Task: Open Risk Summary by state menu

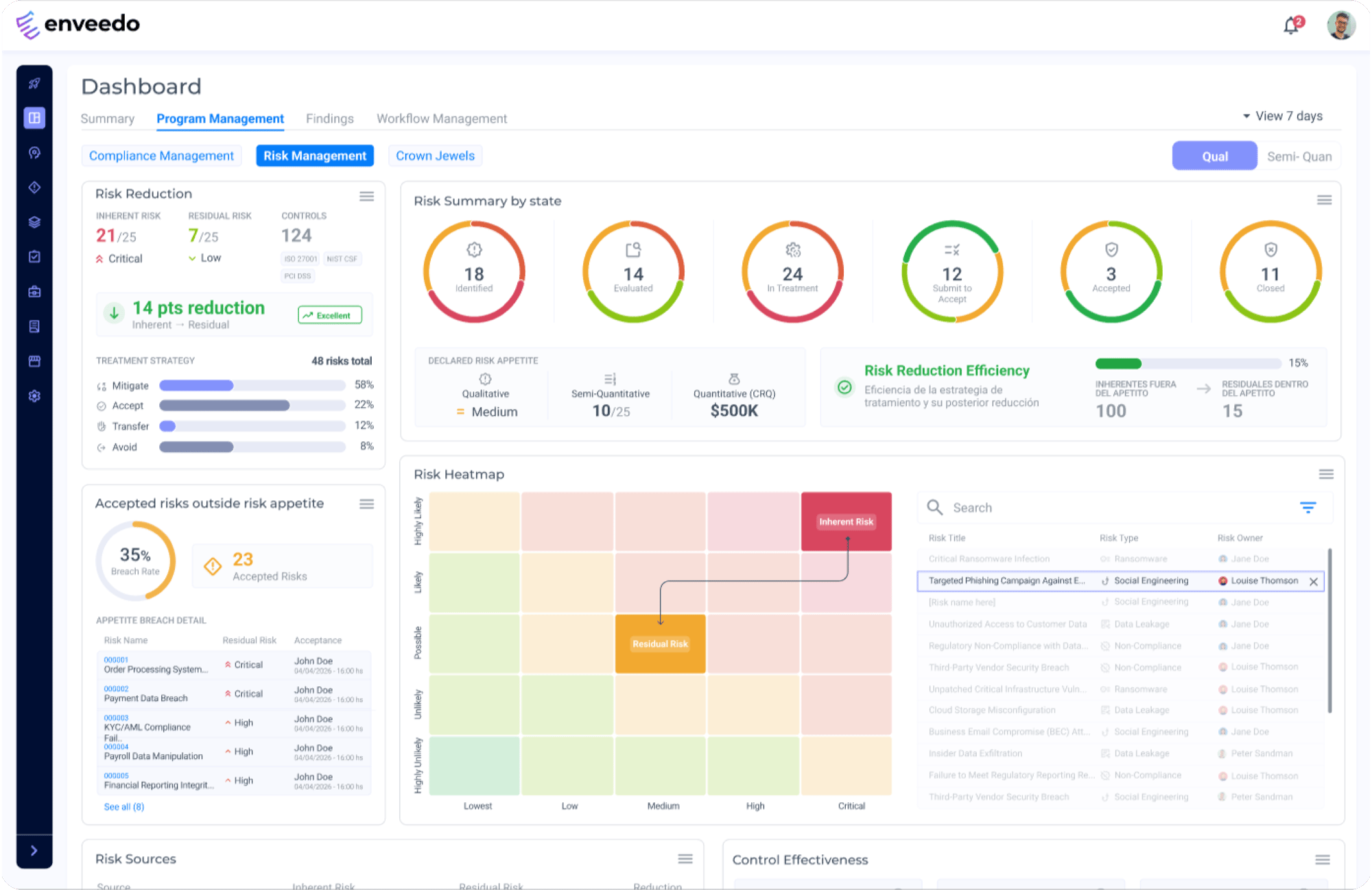Action: [1324, 200]
